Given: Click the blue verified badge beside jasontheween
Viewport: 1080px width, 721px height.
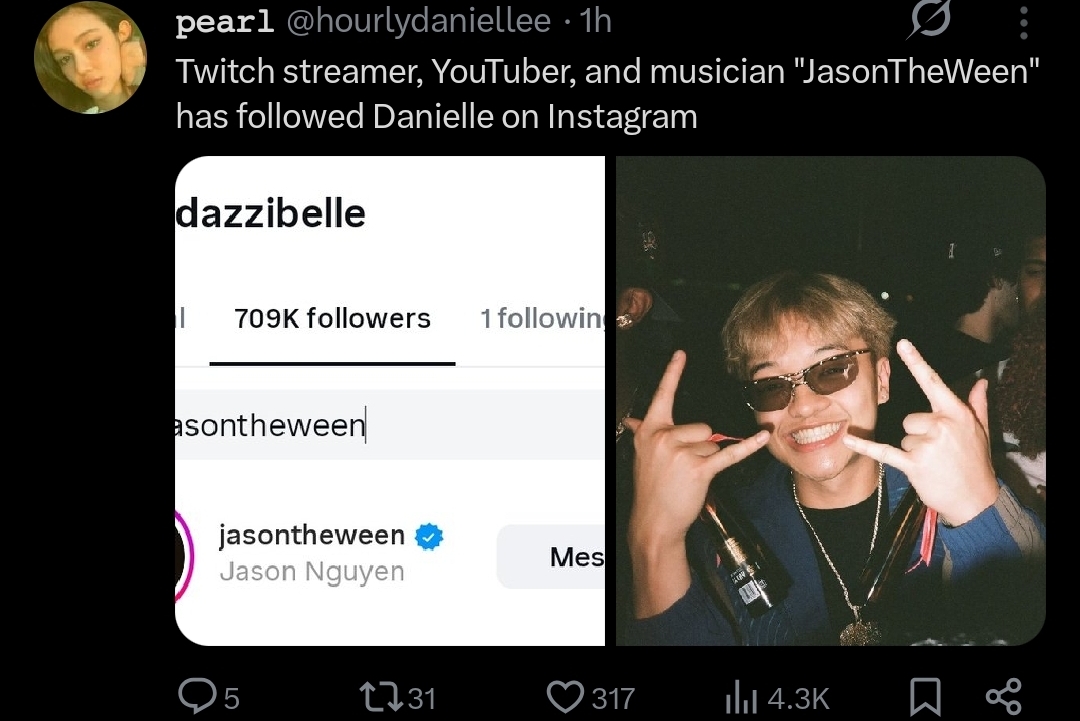Looking at the screenshot, I should coord(429,536).
